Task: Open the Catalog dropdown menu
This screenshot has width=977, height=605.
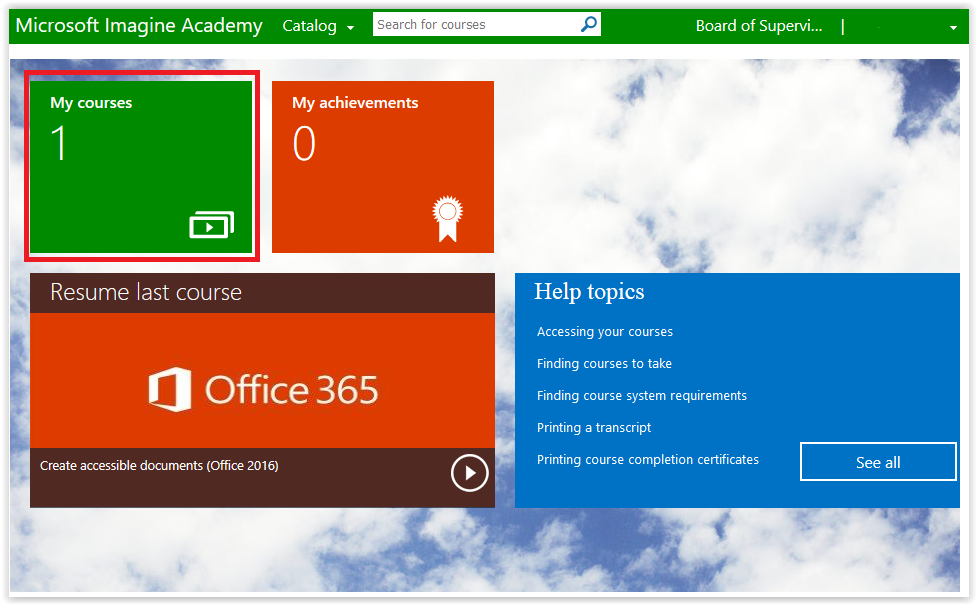Action: pyautogui.click(x=318, y=26)
